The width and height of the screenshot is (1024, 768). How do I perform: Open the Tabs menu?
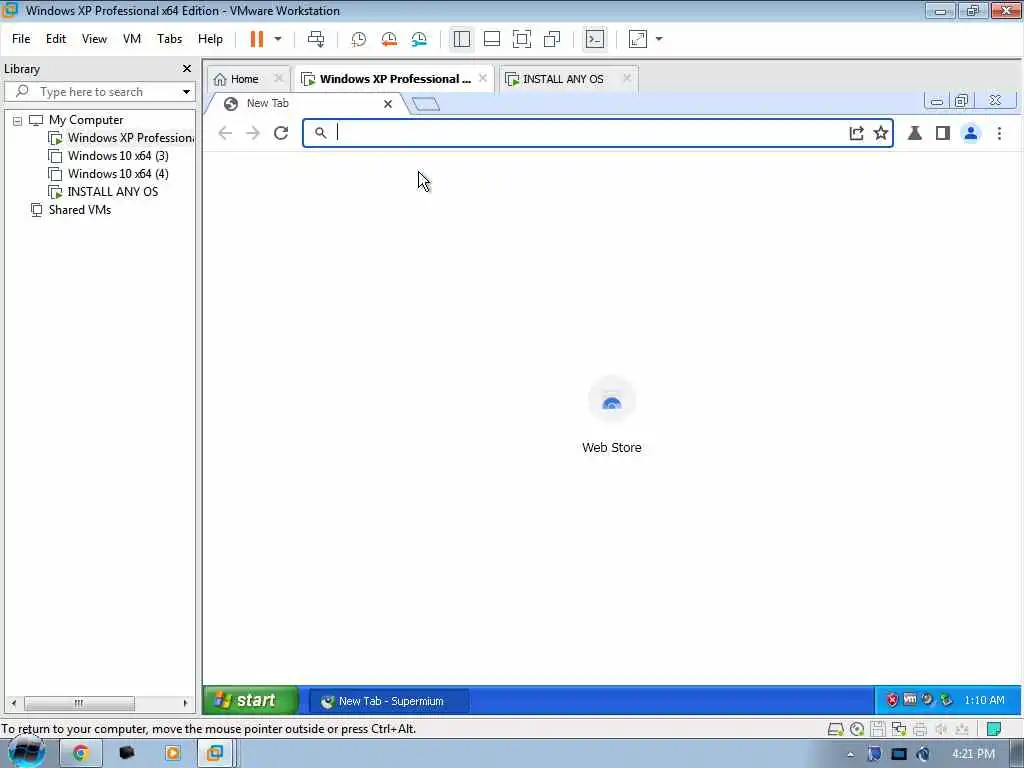(169, 39)
